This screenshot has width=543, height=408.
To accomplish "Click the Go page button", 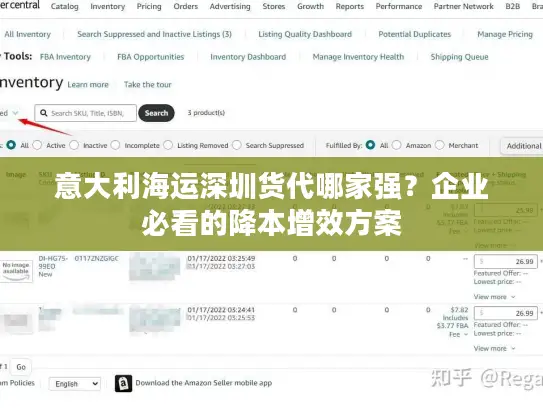I will click(21, 367).
